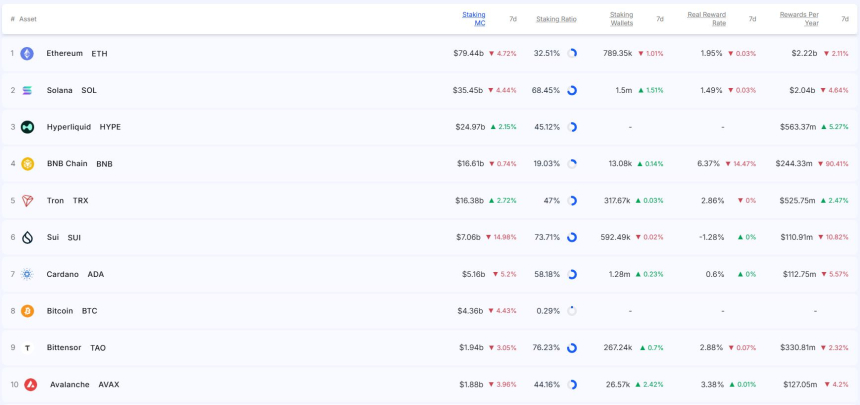
Task: Sort by the Rewards Per Year header
Action: click(799, 19)
